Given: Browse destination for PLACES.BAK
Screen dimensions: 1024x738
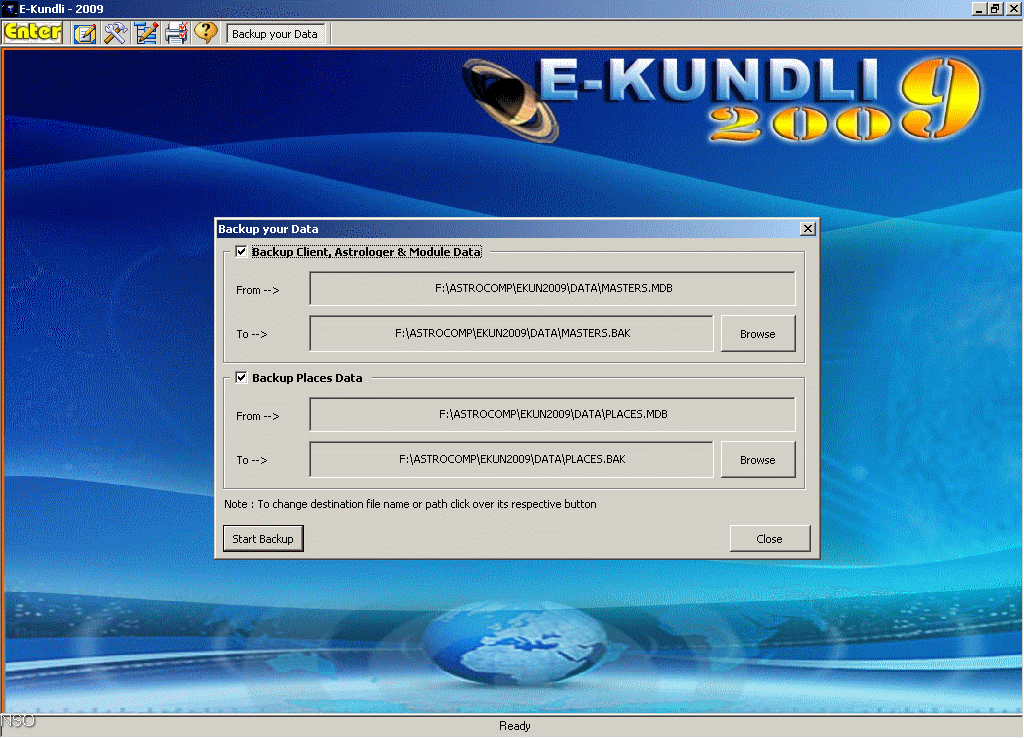Looking at the screenshot, I should coord(758,460).
